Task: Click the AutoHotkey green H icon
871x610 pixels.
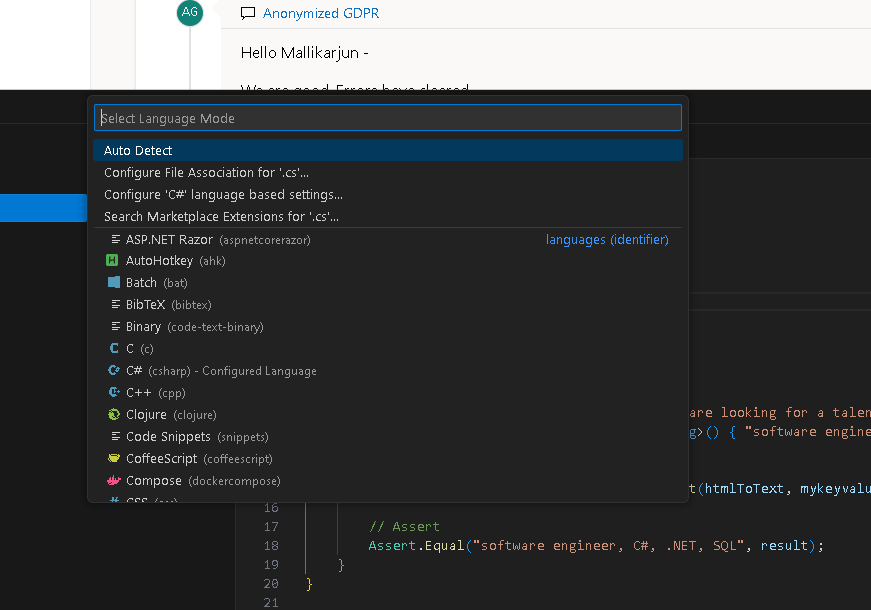Action: pos(112,260)
